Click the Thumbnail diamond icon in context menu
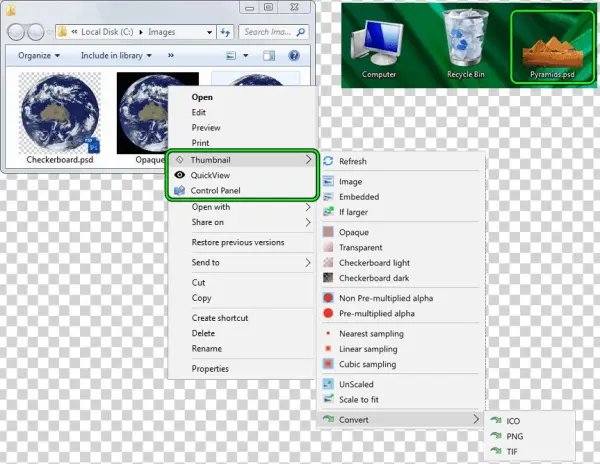This screenshot has height=464, width=600. 179,160
